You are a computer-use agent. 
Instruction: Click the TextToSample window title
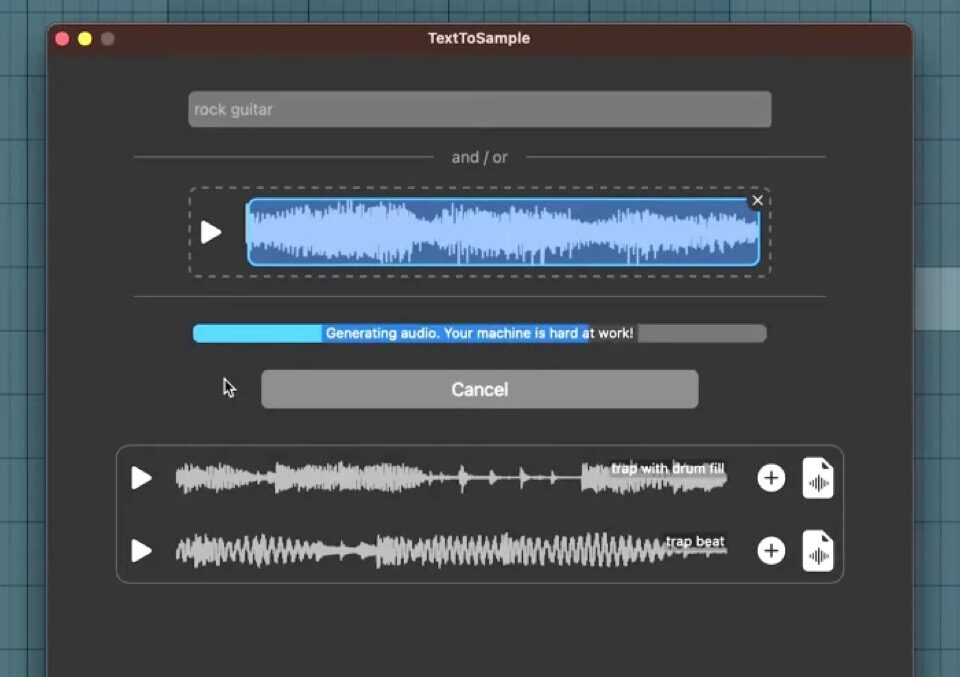pos(479,39)
